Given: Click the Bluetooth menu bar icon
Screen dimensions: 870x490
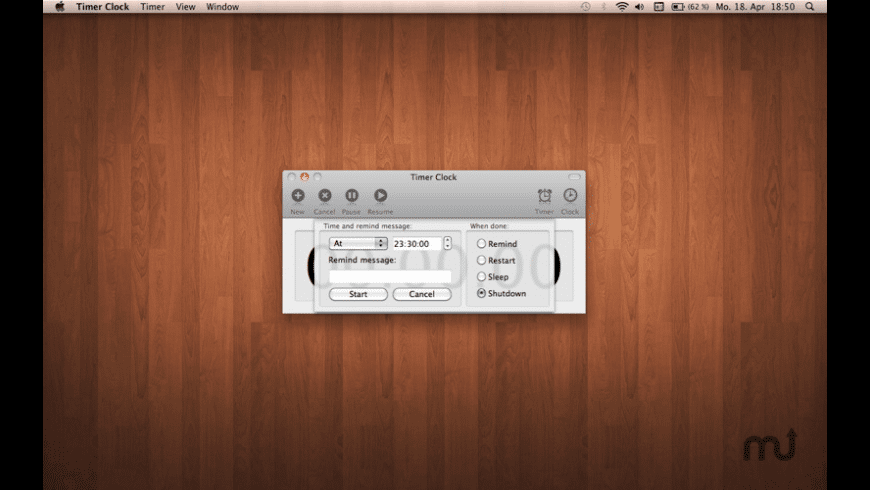Looking at the screenshot, I should (x=604, y=7).
